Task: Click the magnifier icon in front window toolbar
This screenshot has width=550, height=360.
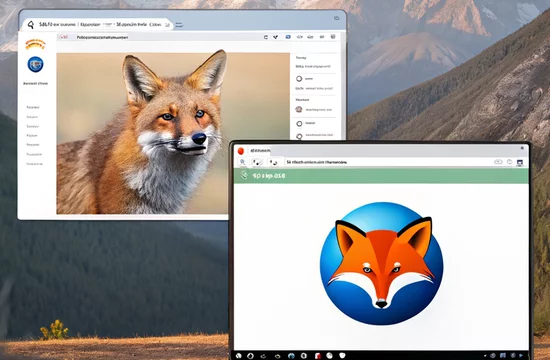Action: [x=242, y=162]
